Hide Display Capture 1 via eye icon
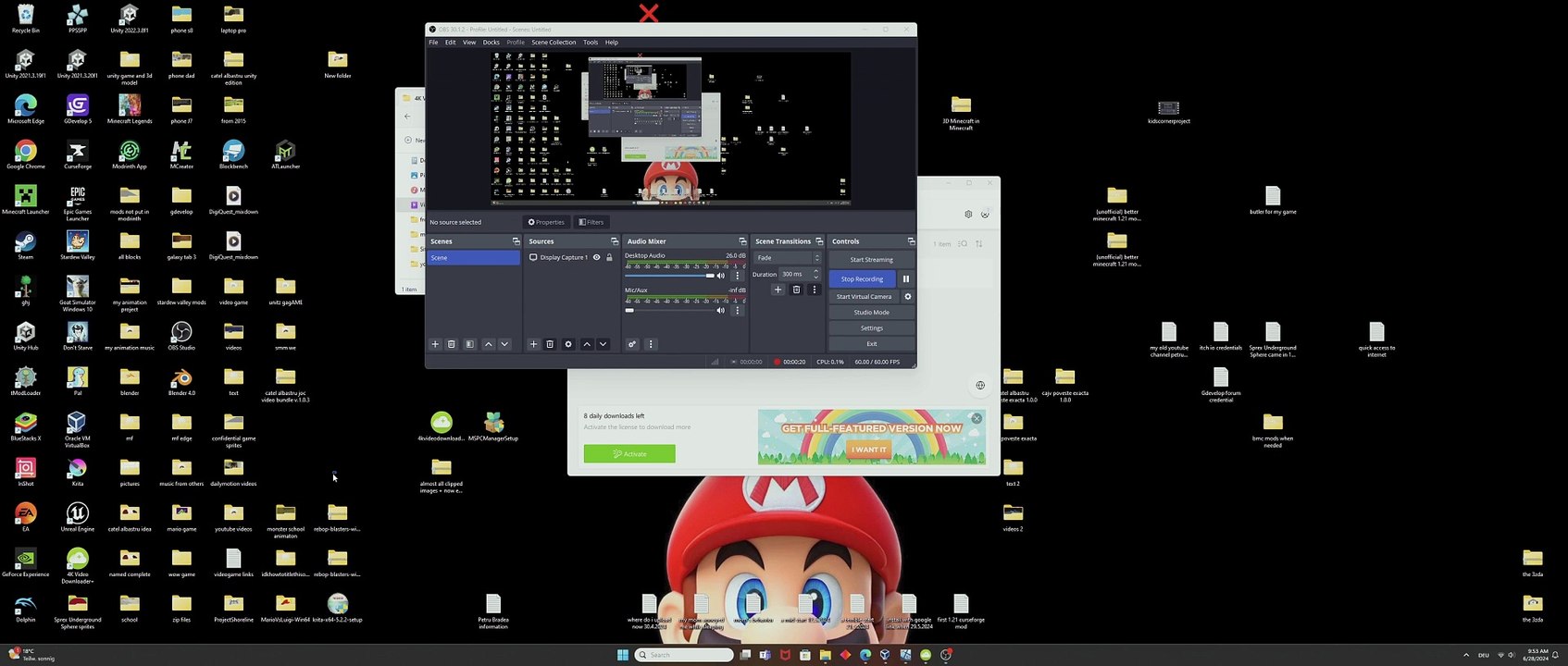 point(596,257)
